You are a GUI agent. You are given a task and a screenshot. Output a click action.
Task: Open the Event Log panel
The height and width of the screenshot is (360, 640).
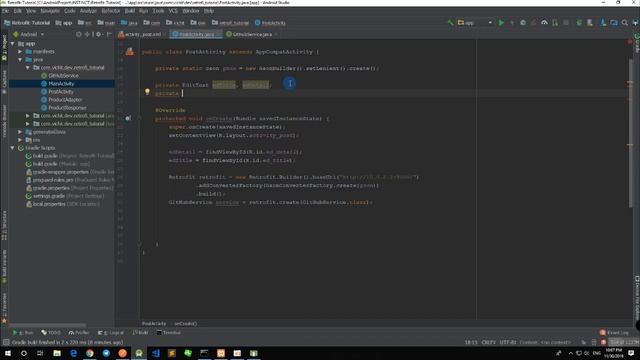coord(614,333)
